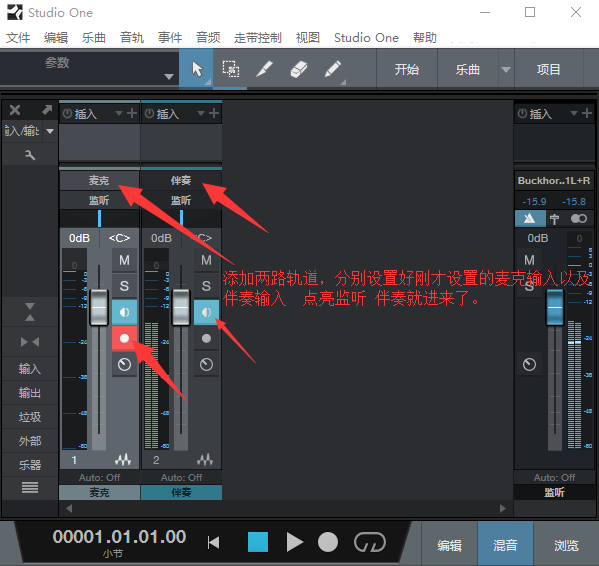Screen dimensions: 599x566
Task: Add insert effect on 麦克 channel
Action: [x=132, y=113]
